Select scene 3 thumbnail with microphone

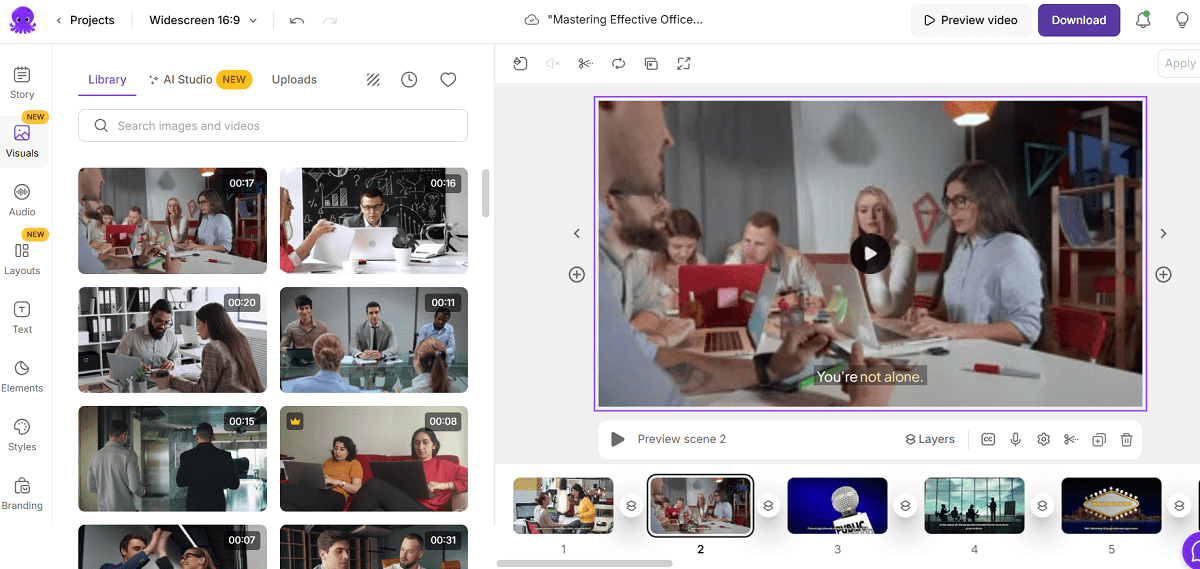[x=837, y=505]
